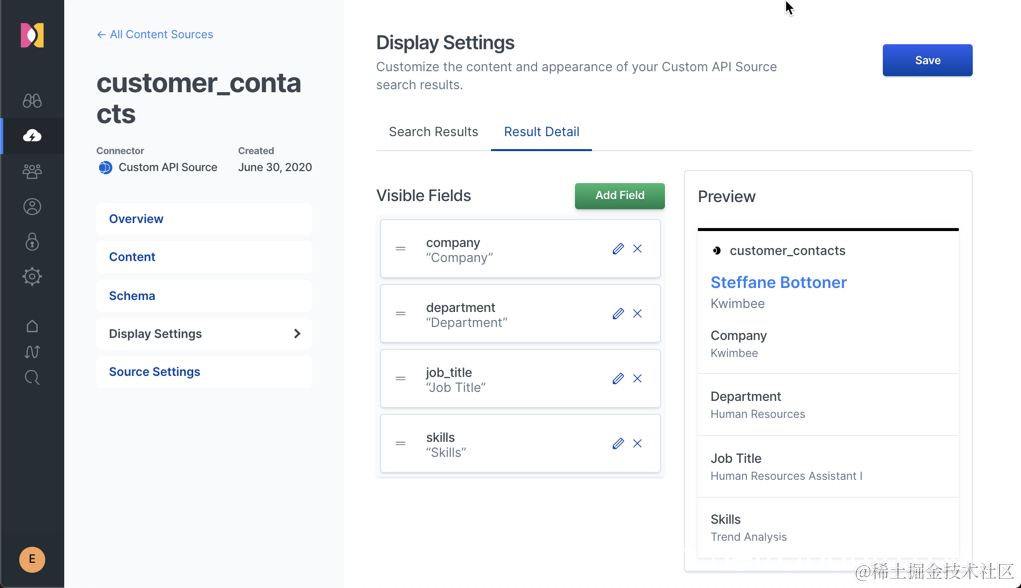The image size is (1021, 588).
Task: Remove the department field with X icon
Action: tap(638, 314)
